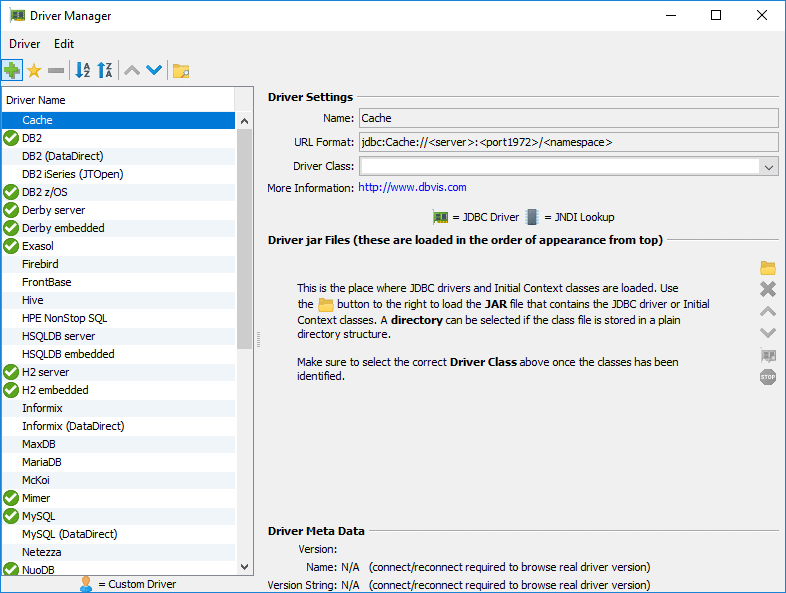Remove driver with the minus toolbar icon

click(x=56, y=71)
